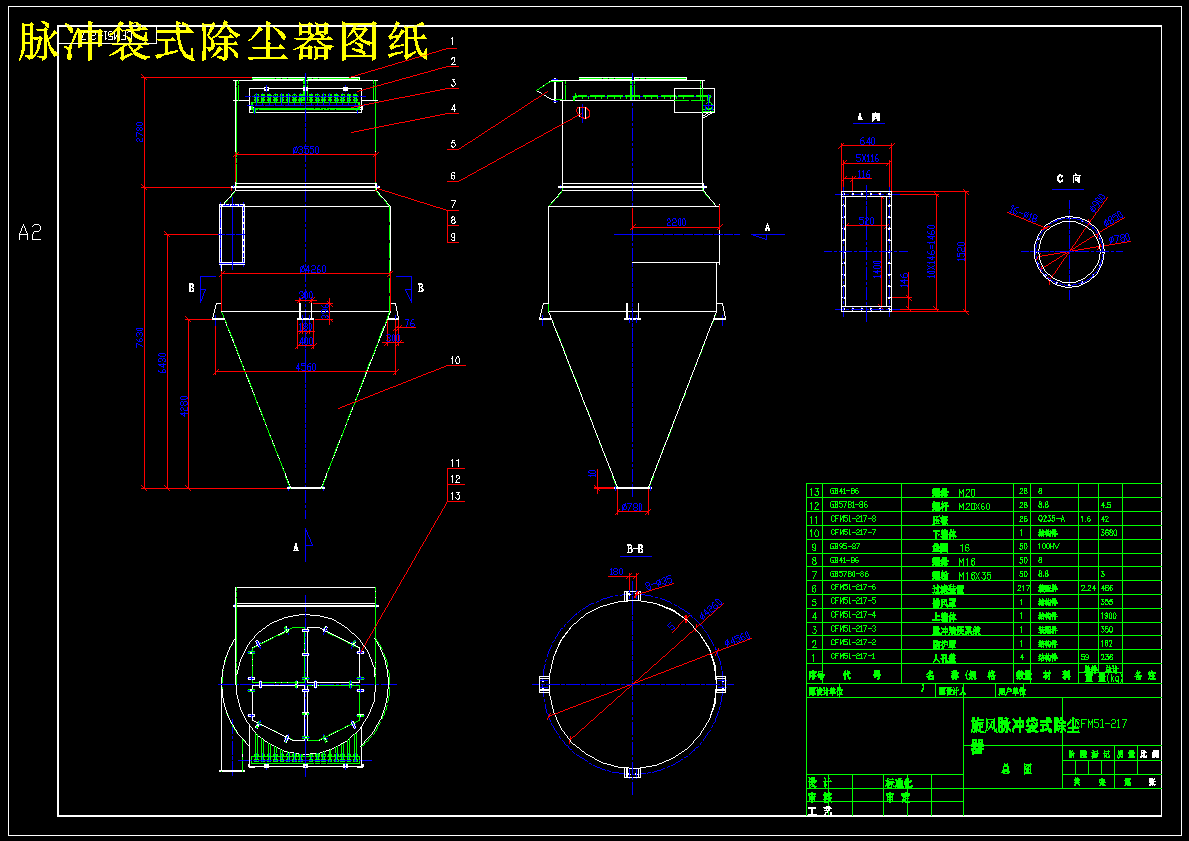Click the '5X116' hole spacing dimension
The width and height of the screenshot is (1189, 841).
pyautogui.click(x=867, y=158)
